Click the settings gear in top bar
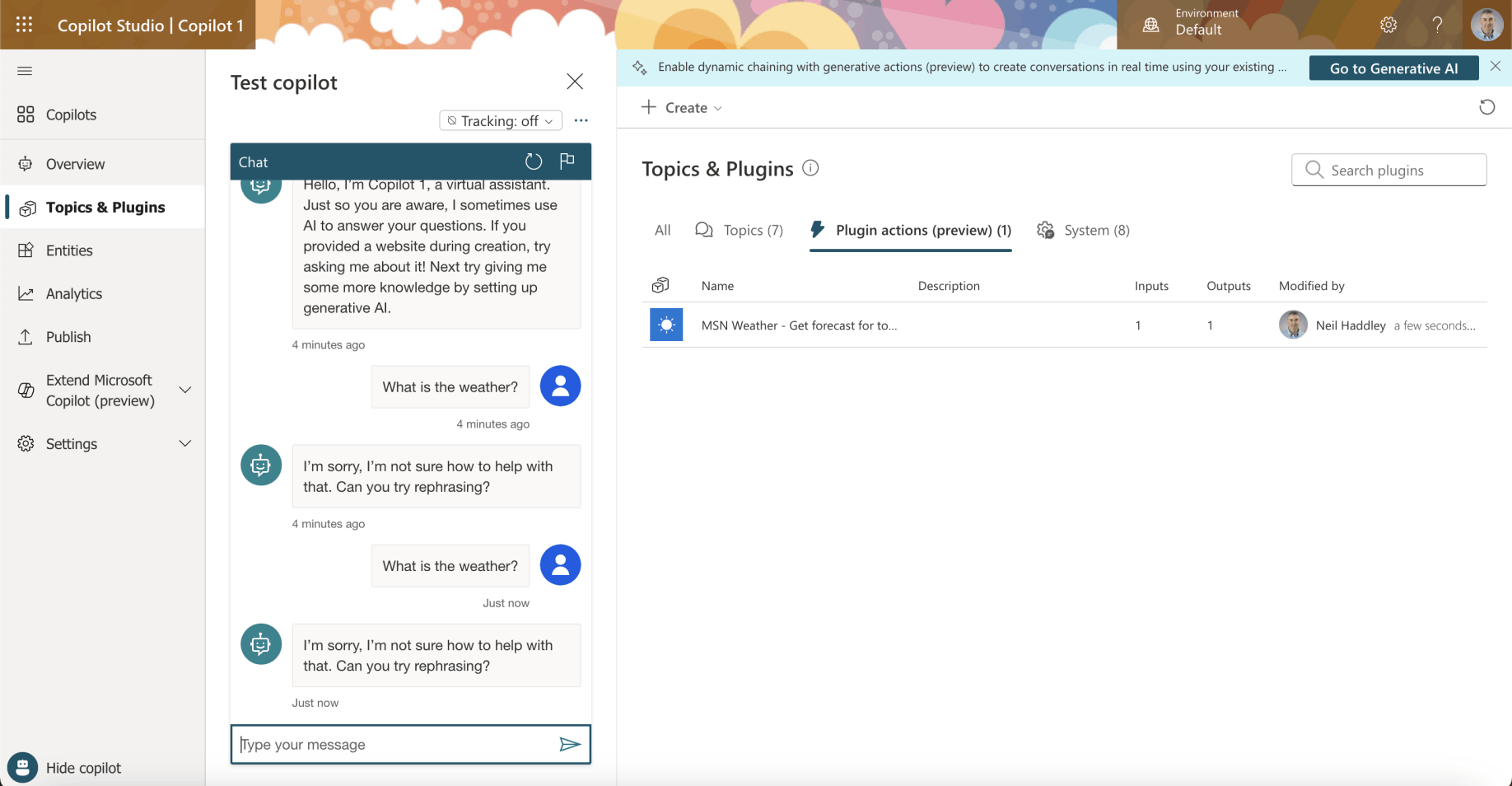Viewport: 1512px width, 786px height. (1388, 25)
